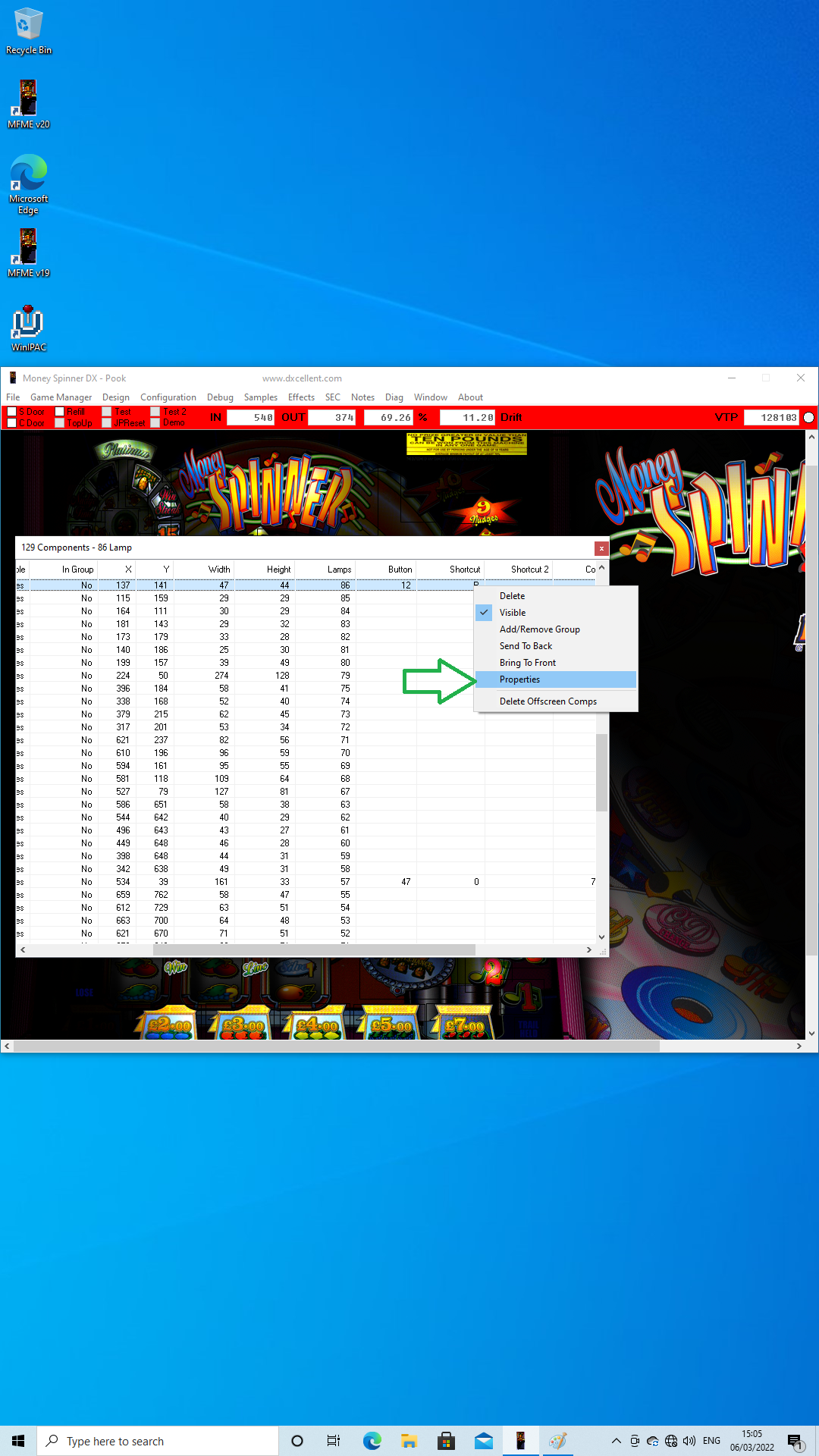Open notification center icon
The width and height of the screenshot is (819, 1456).
[x=795, y=1441]
